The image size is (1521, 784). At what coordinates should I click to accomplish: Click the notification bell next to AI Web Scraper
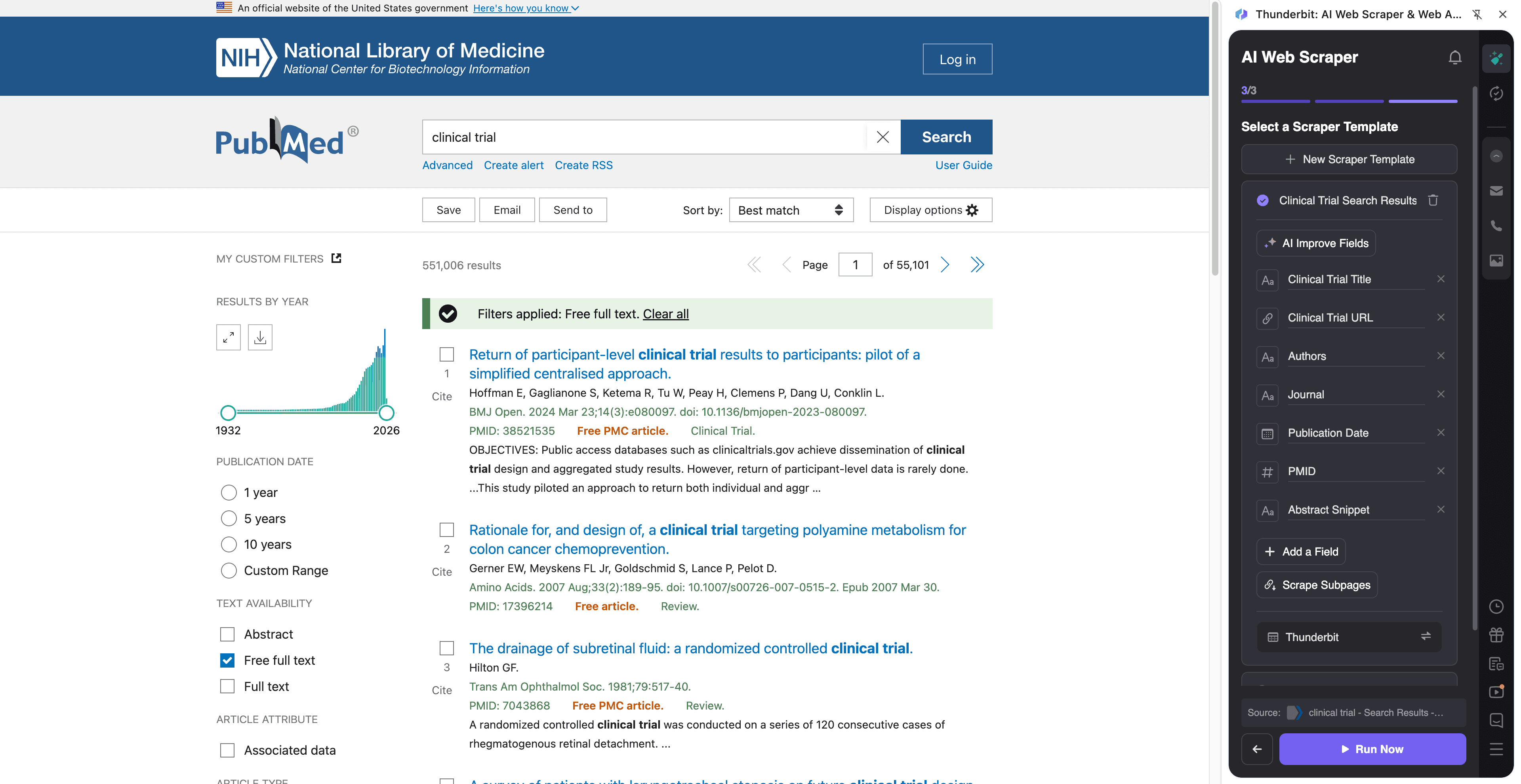tap(1455, 57)
